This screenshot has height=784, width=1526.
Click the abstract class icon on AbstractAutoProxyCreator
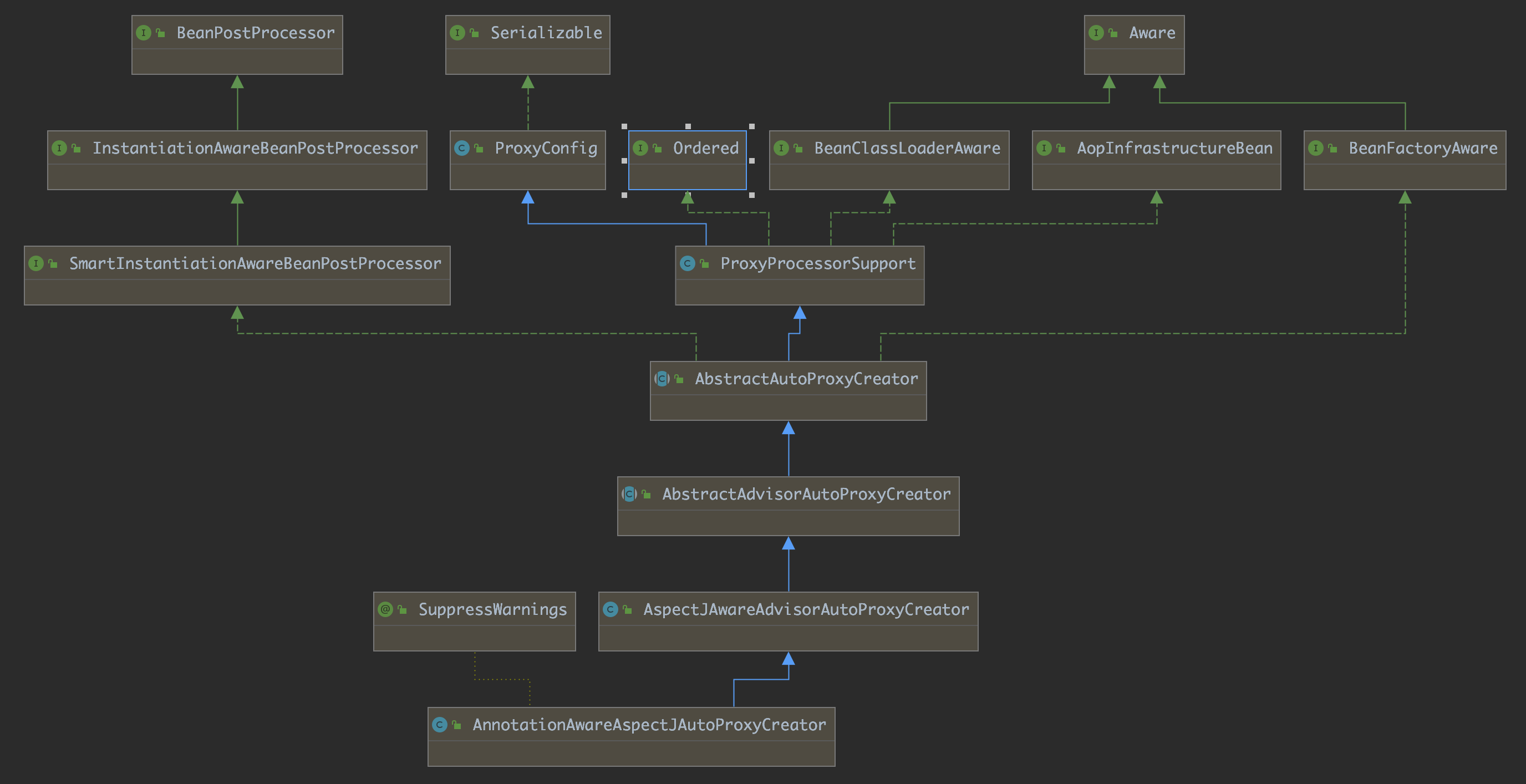(x=662, y=378)
